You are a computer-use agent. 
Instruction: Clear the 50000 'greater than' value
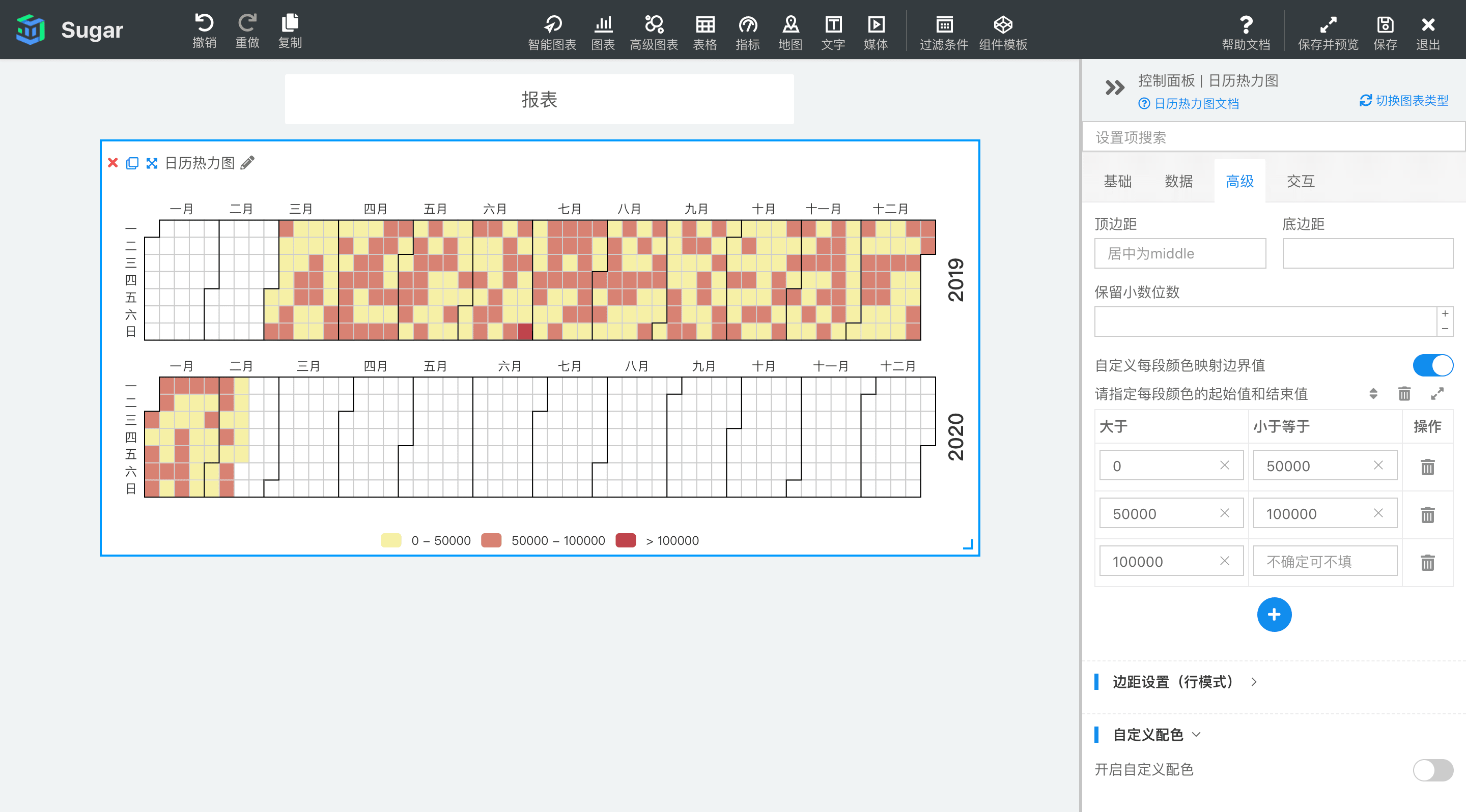pyautogui.click(x=1224, y=513)
